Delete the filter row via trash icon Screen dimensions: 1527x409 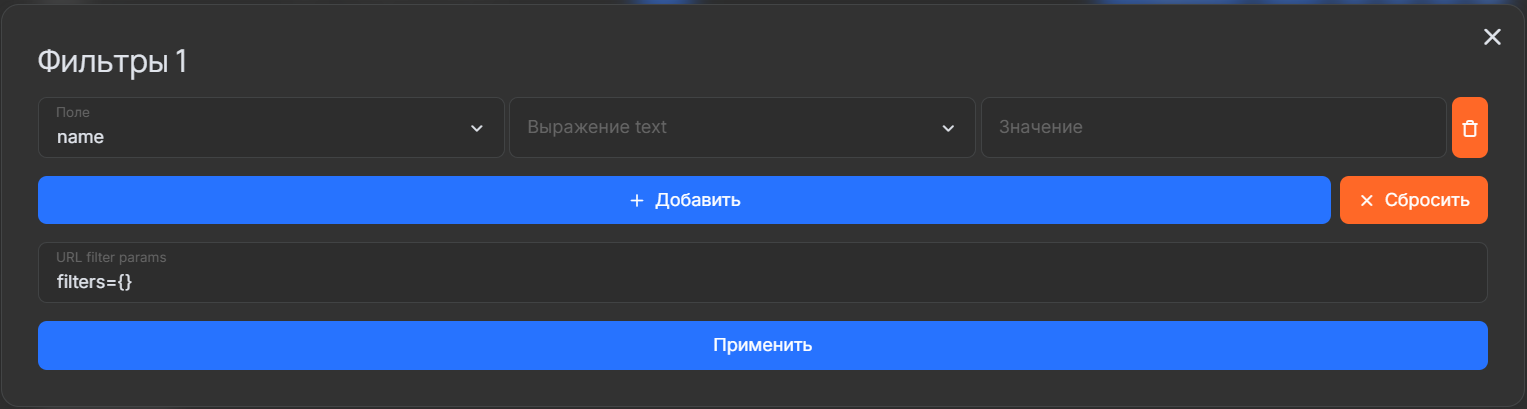(1469, 128)
